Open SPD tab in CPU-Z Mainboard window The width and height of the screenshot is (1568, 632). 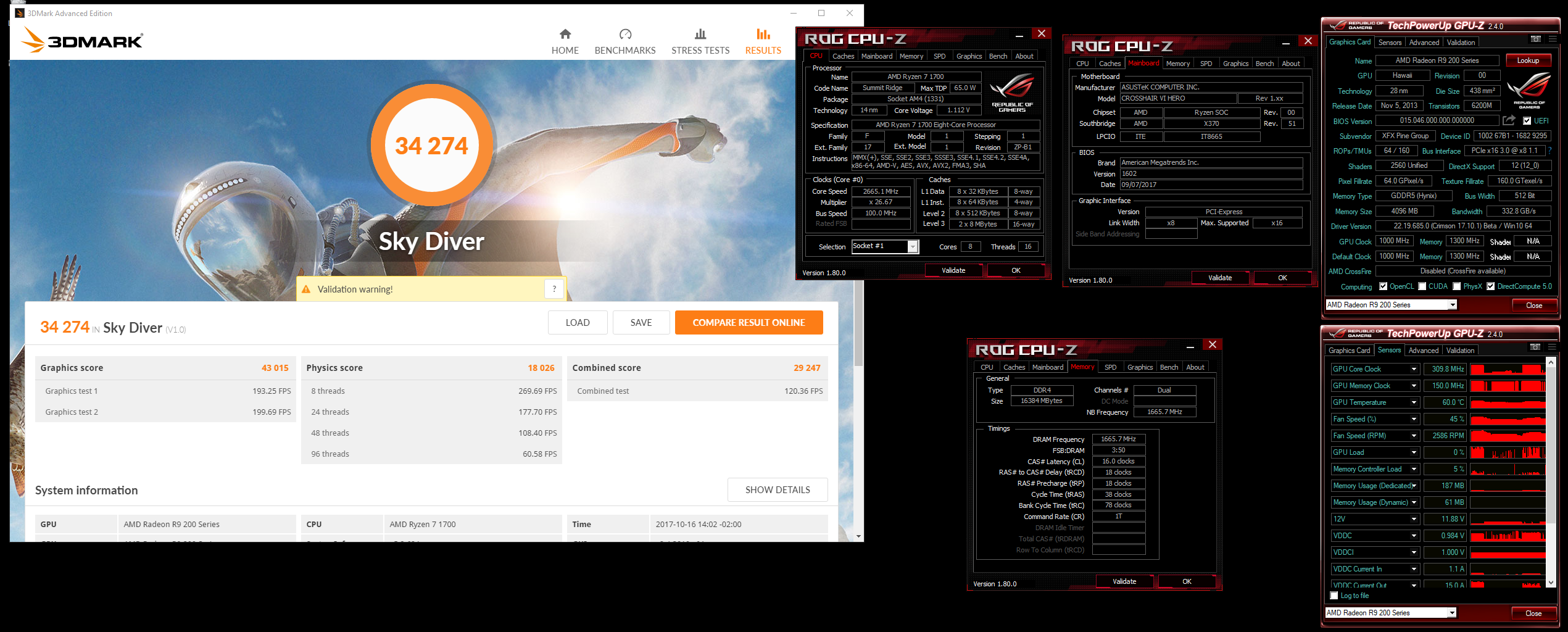pos(1206,64)
